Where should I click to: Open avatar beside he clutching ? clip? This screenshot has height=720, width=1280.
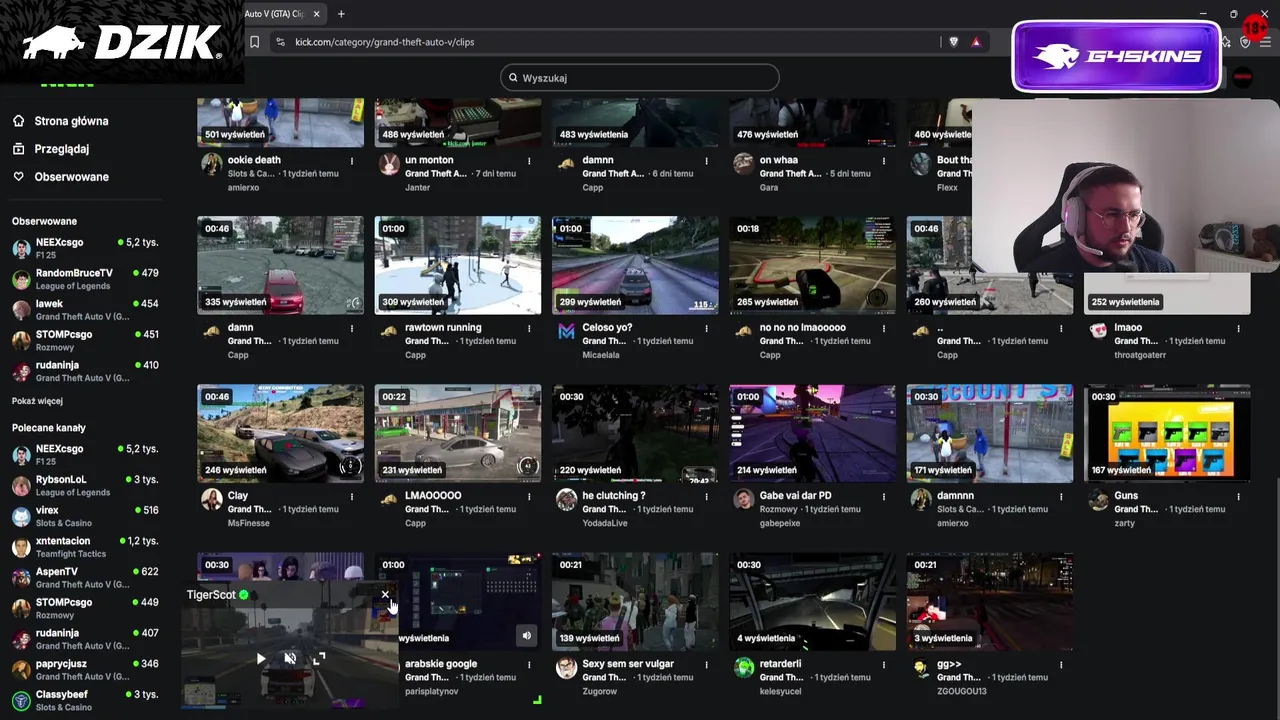[567, 500]
